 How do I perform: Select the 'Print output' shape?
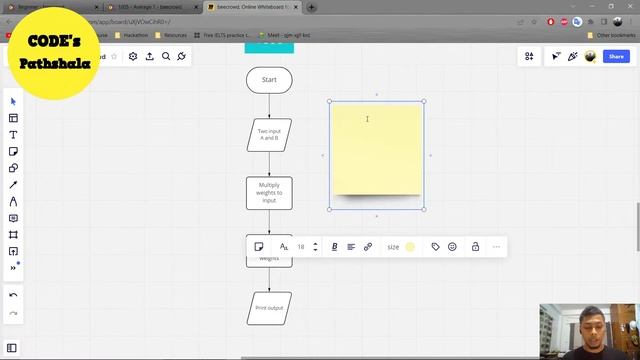(269, 308)
